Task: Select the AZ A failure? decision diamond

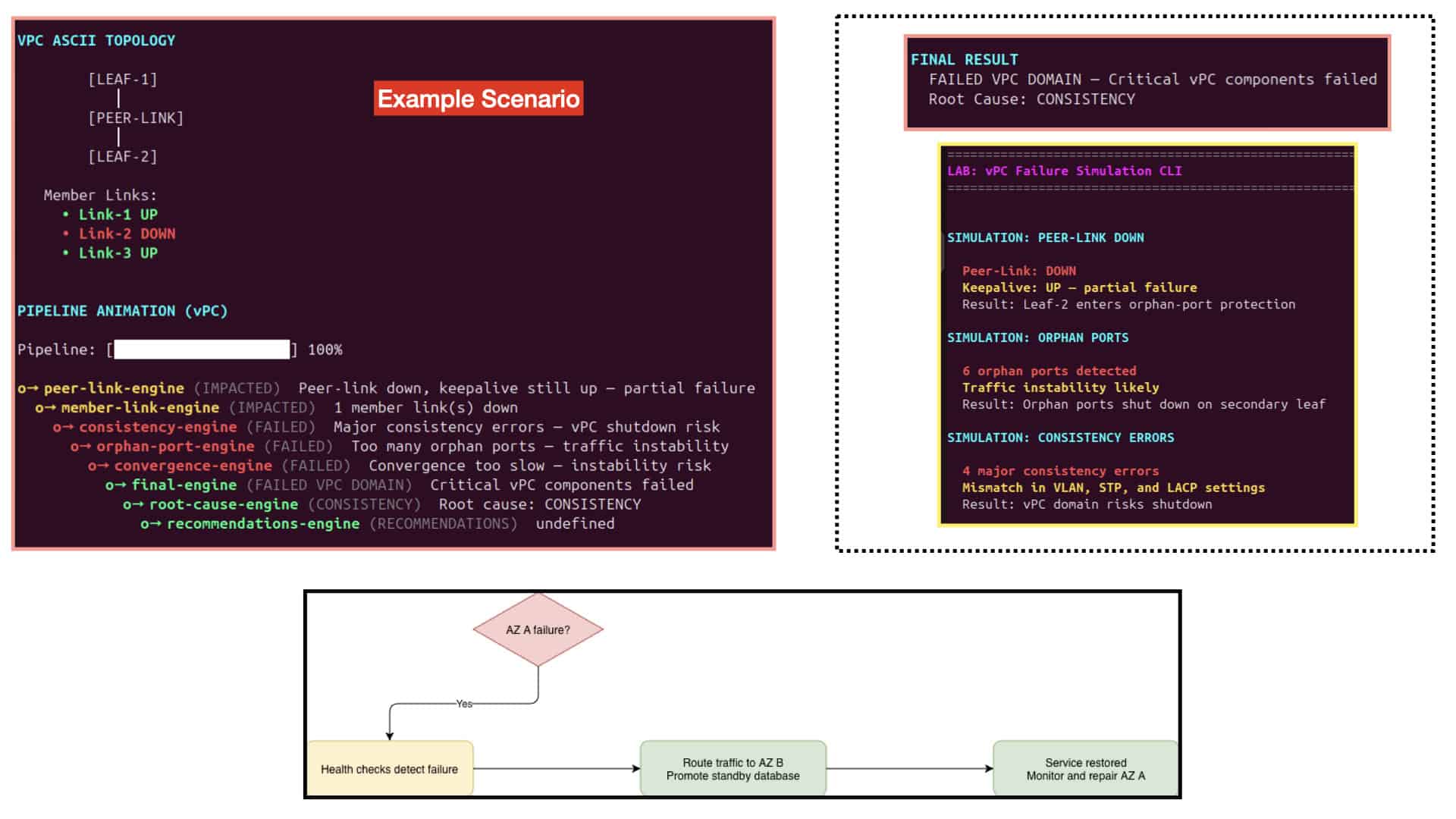Action: pos(538,629)
